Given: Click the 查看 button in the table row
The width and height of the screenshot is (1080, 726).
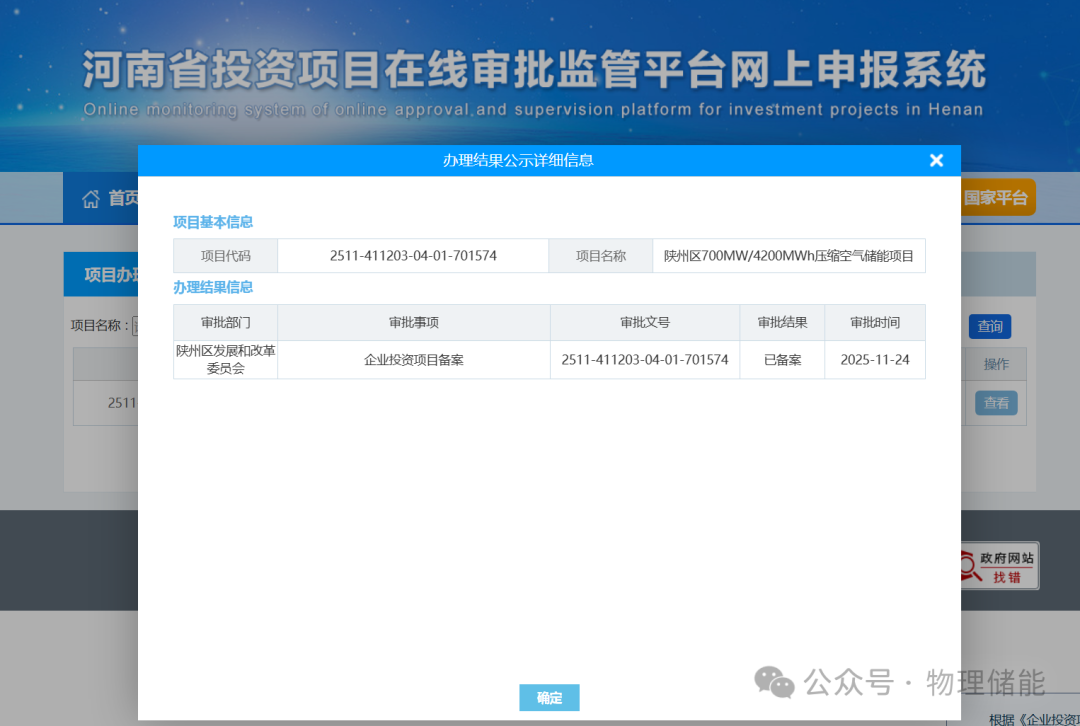Looking at the screenshot, I should click(x=996, y=403).
